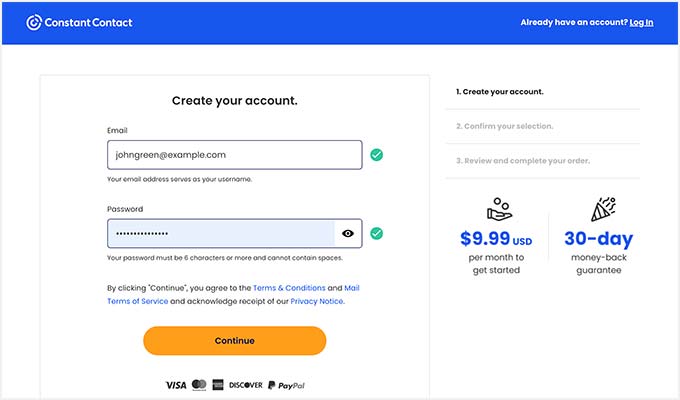
Task: Open the Log in link
Action: coord(641,23)
